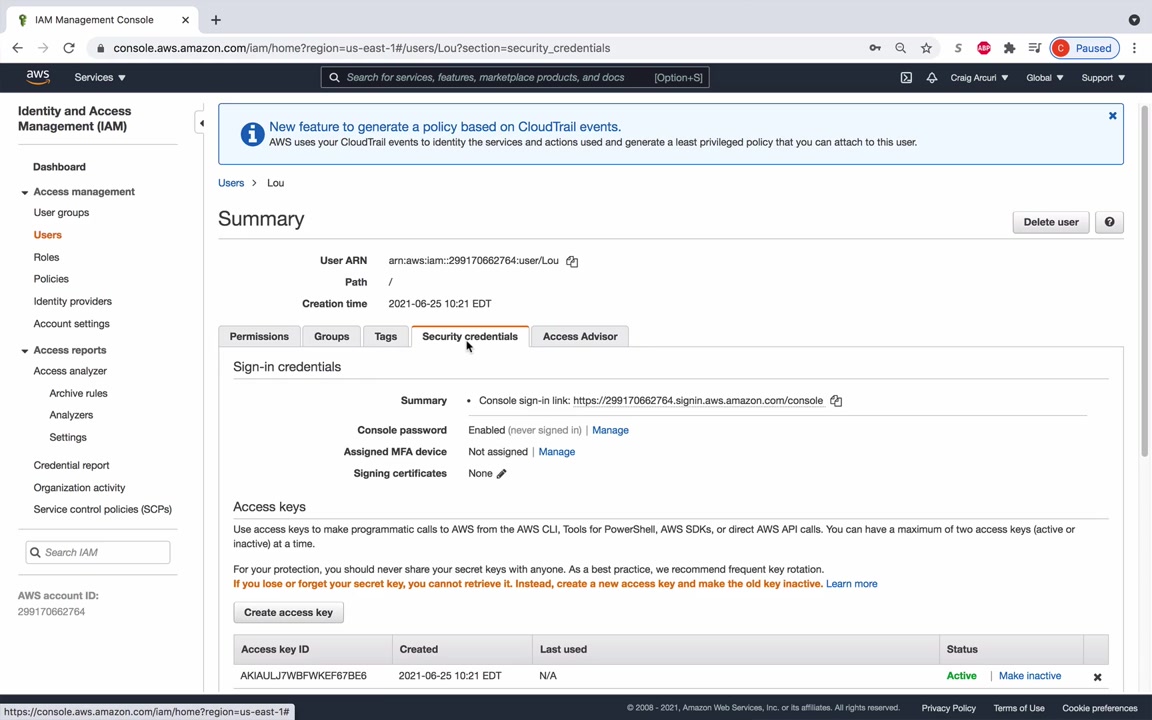Click the Delete user button
The image size is (1152, 720).
click(1051, 222)
